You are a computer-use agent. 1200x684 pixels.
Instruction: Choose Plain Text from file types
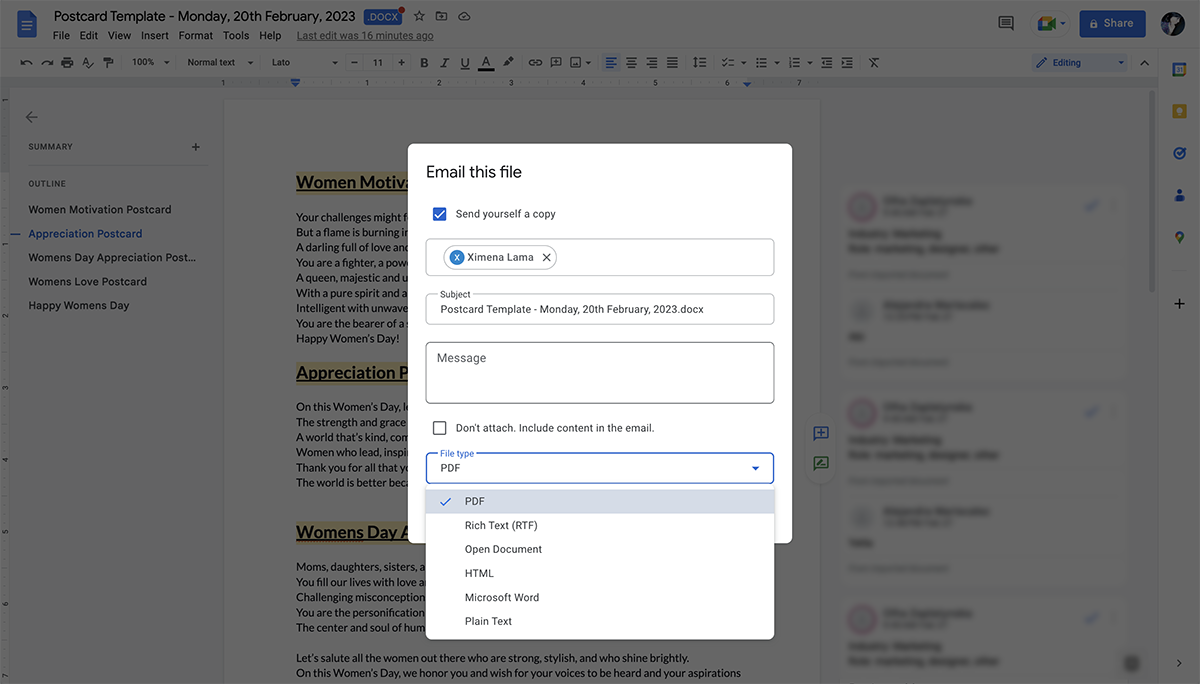coord(488,621)
